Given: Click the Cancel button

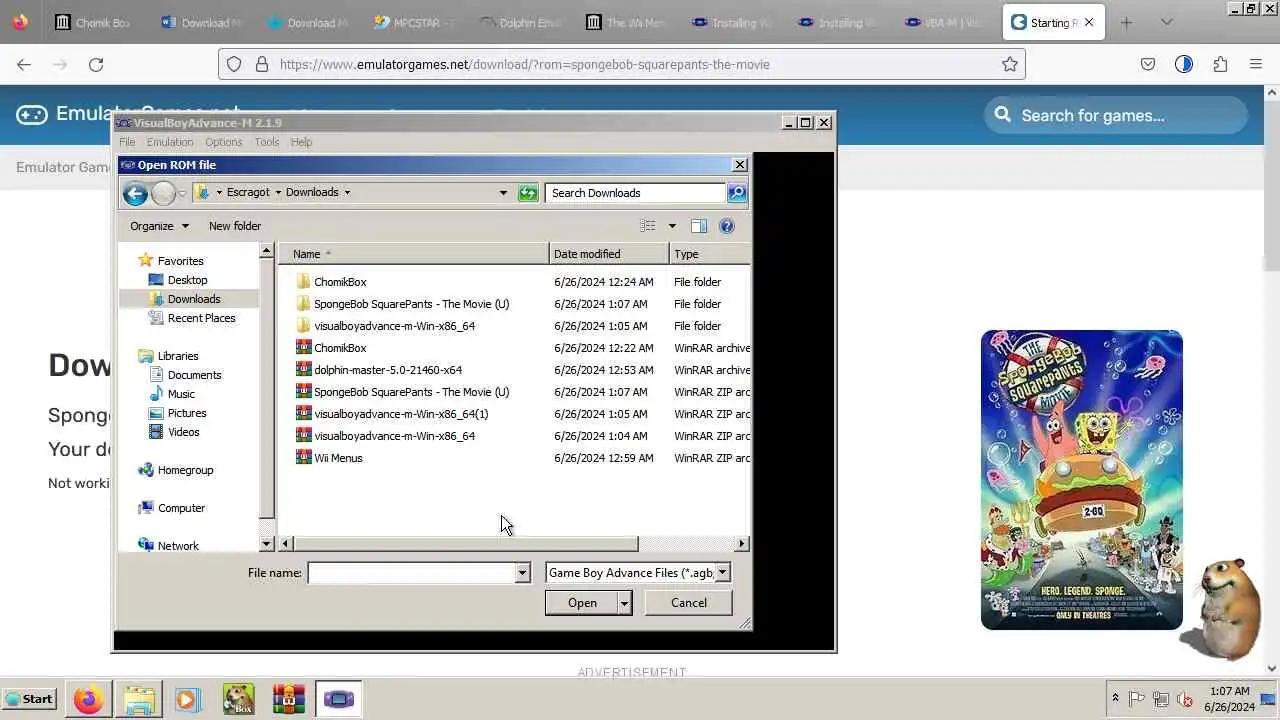Looking at the screenshot, I should coord(688,603).
